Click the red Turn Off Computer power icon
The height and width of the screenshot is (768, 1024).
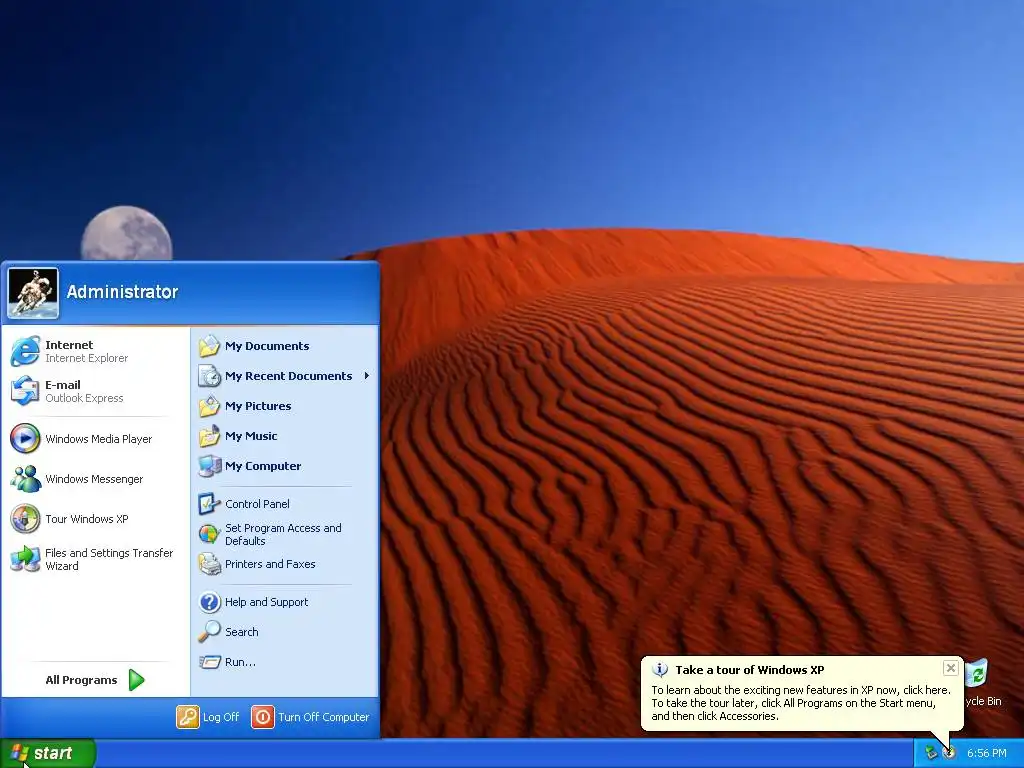263,716
